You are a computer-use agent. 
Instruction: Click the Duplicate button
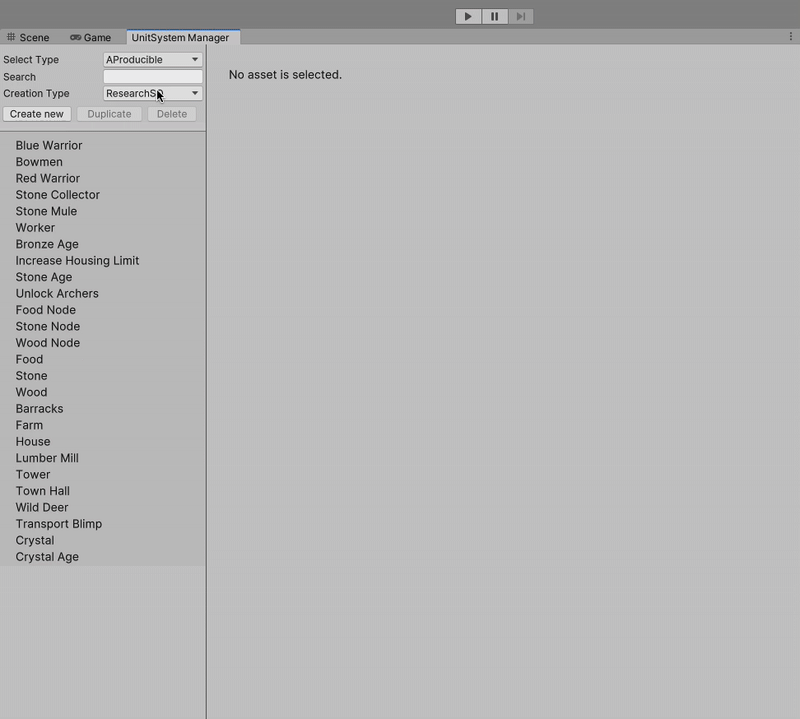point(109,114)
